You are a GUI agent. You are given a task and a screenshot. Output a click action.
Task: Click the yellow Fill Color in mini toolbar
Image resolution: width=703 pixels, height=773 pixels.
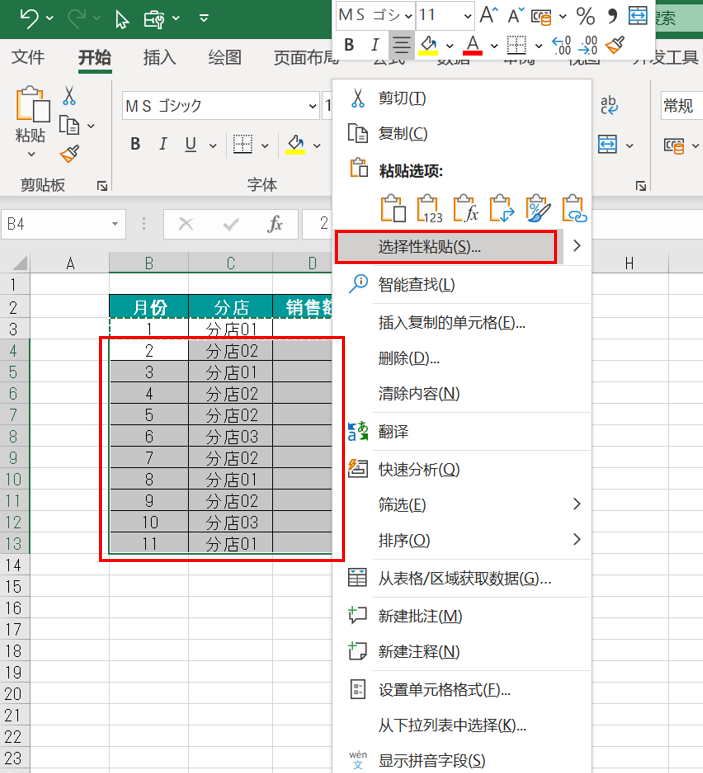(x=428, y=45)
